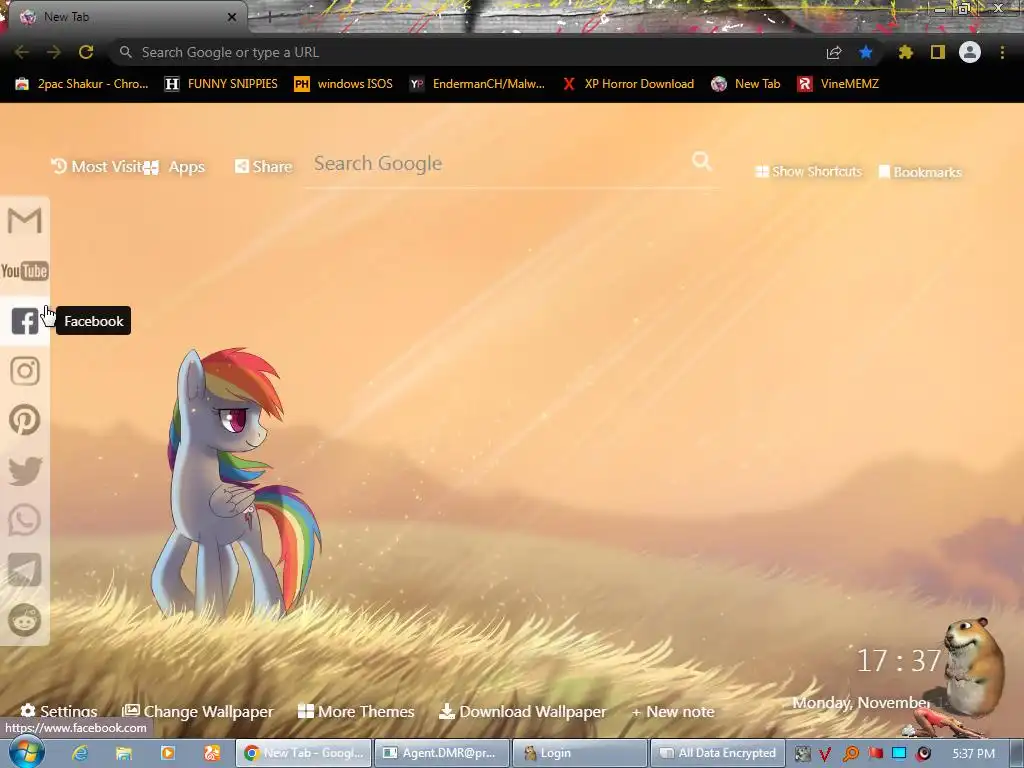Open Telegram sidebar shortcut
Screen dimensions: 1024x768
coord(25,569)
